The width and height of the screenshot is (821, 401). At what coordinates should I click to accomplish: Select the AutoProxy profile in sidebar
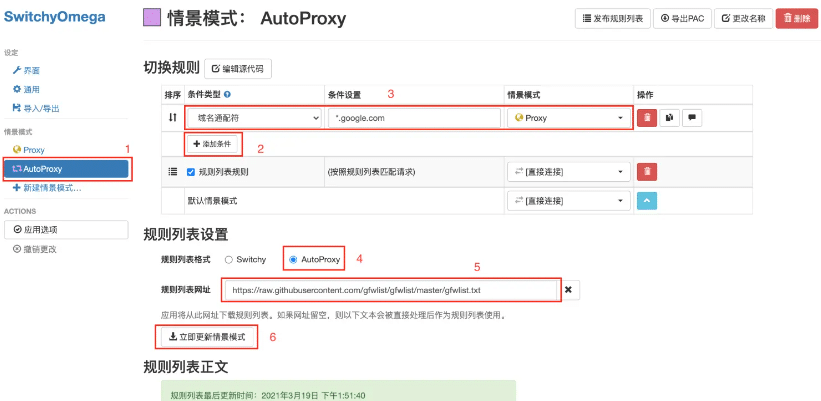(66, 169)
